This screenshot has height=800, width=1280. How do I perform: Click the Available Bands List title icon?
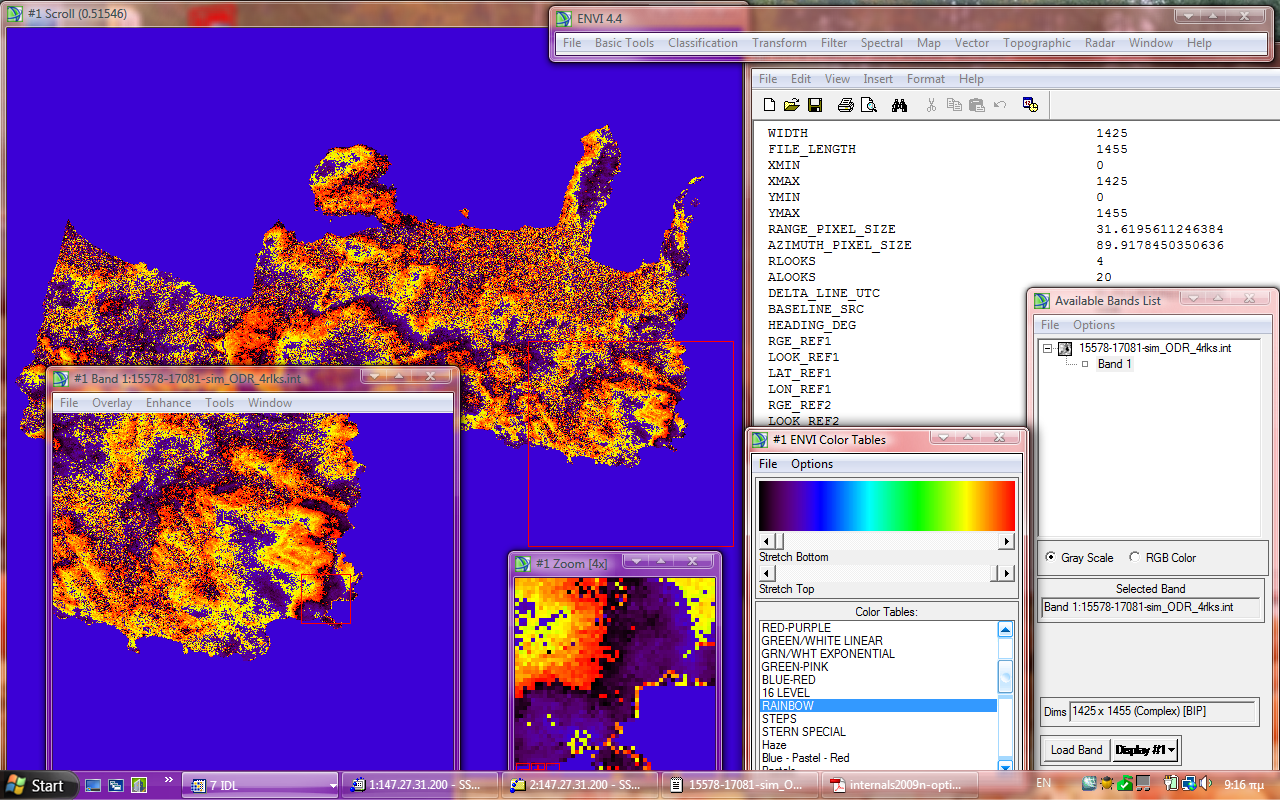[x=1042, y=300]
